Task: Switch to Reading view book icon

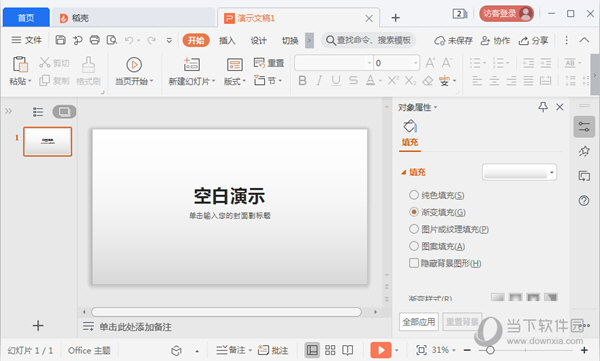Action: coord(347,350)
